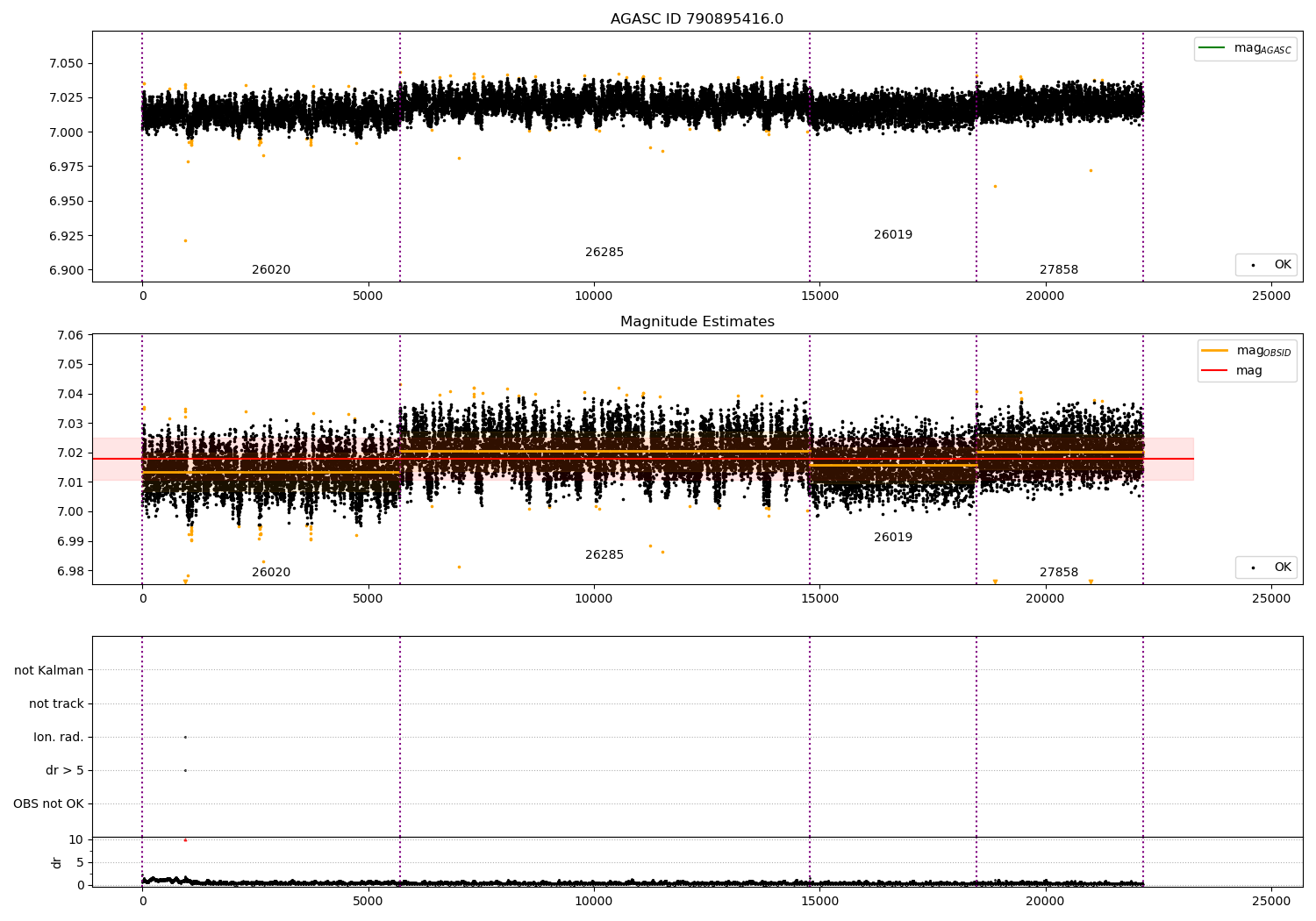Click obsid label "26020" in the top plot
This screenshot has height=921, width=1316.
point(271,270)
